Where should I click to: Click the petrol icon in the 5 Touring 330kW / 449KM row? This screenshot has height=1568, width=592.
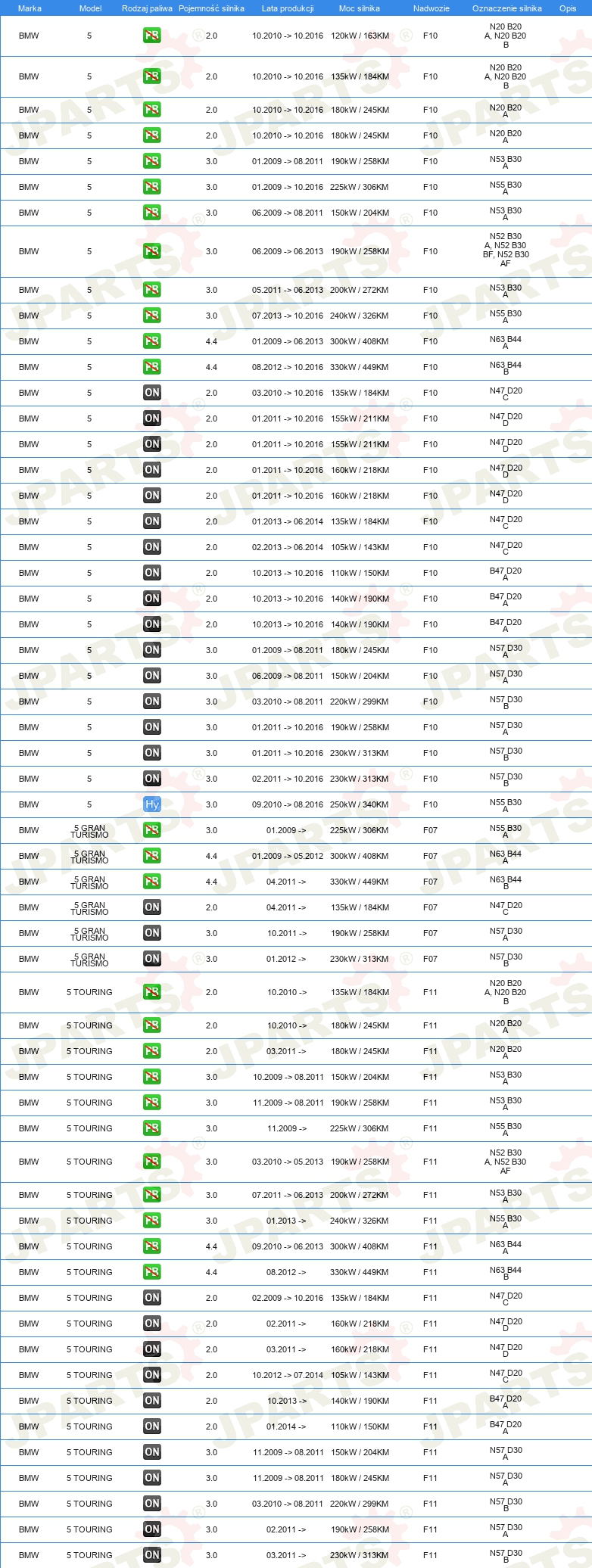pyautogui.click(x=152, y=1272)
